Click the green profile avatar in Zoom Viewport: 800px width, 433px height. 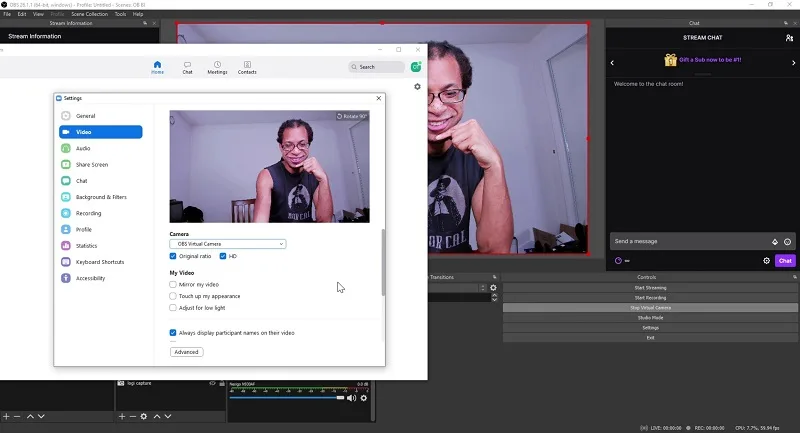[x=416, y=67]
